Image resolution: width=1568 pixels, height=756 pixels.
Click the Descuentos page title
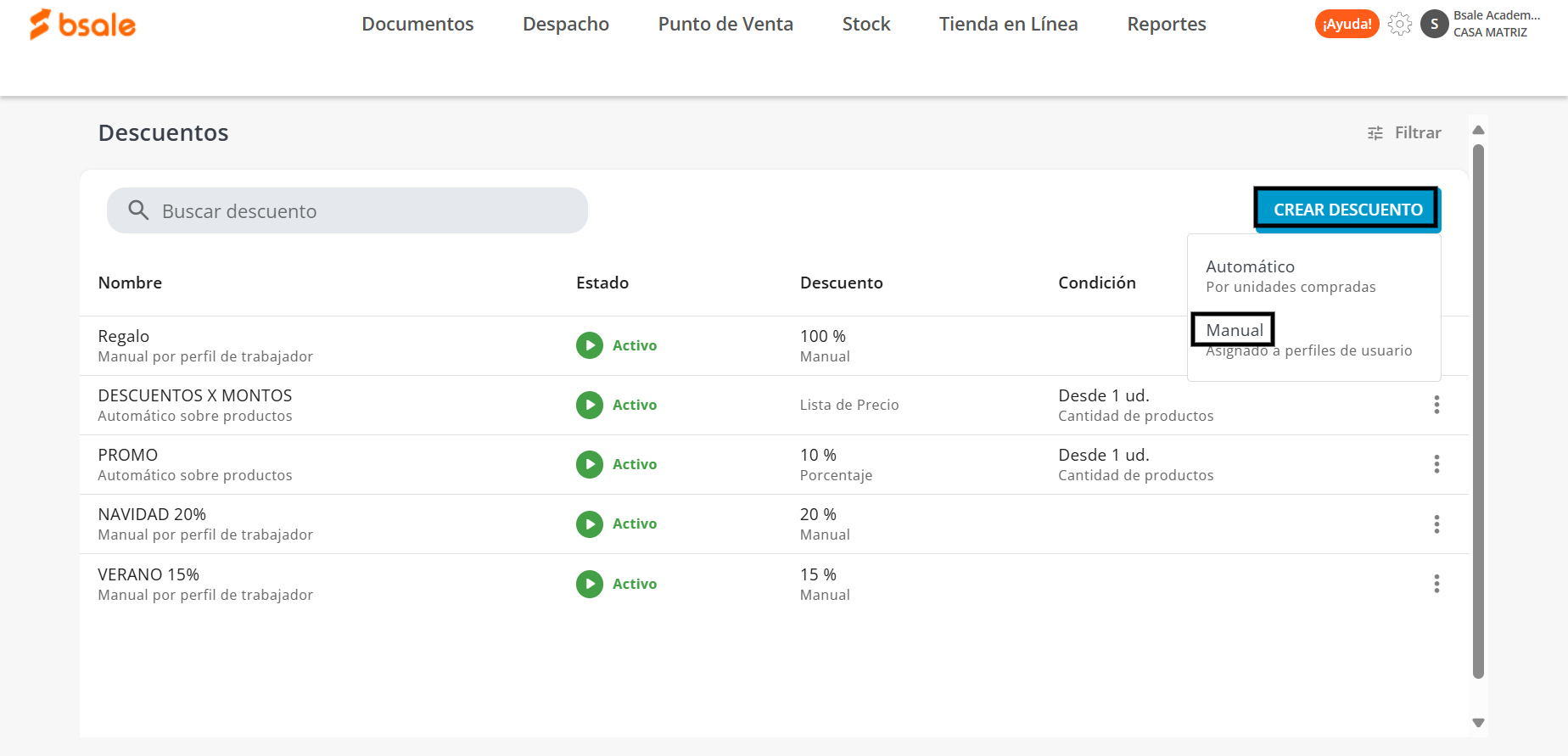pos(164,133)
